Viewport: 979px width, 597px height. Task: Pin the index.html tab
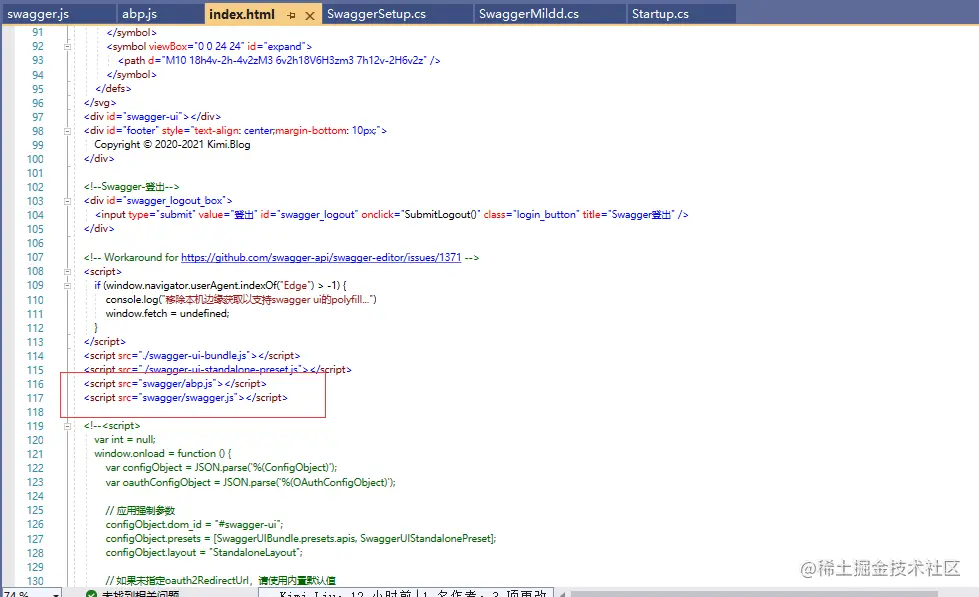point(291,15)
